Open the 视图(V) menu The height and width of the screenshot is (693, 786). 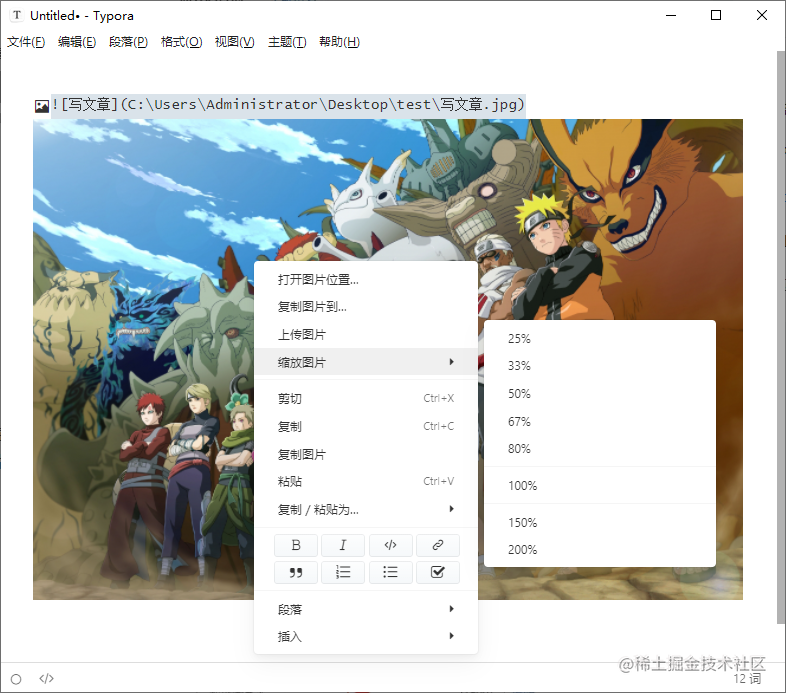235,42
